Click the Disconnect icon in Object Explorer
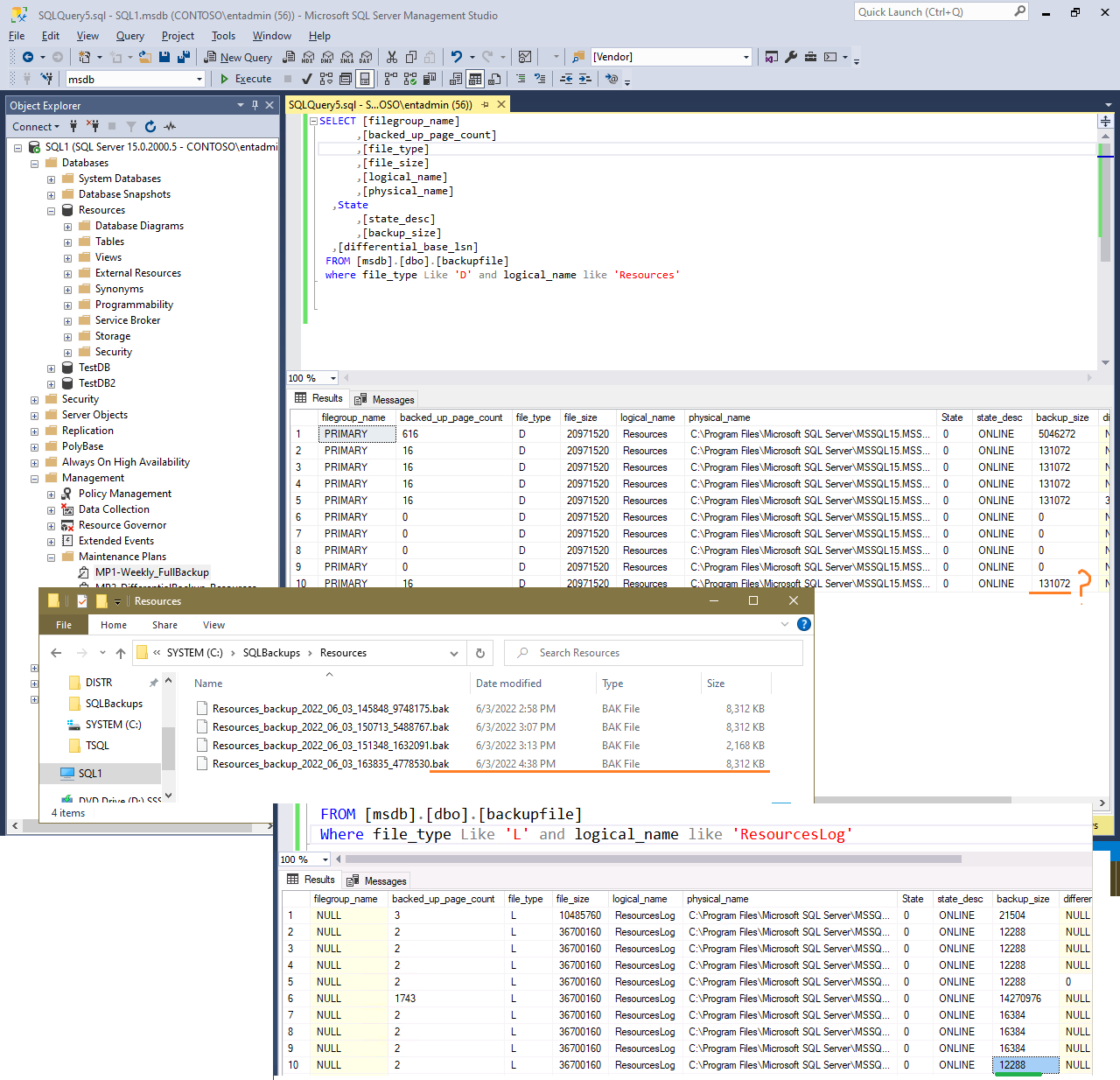 pyautogui.click(x=93, y=127)
